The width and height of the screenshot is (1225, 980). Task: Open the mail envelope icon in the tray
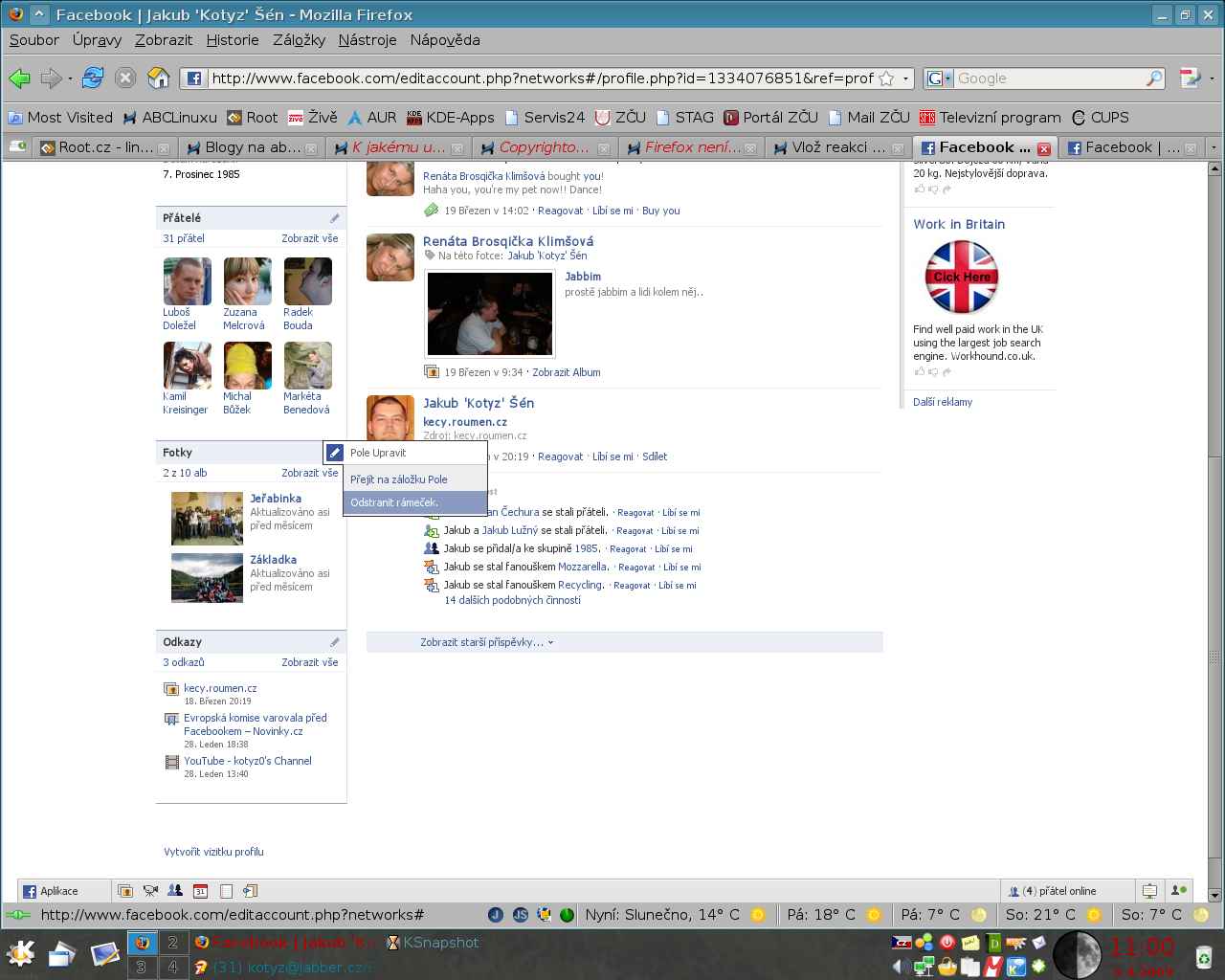tap(1039, 943)
